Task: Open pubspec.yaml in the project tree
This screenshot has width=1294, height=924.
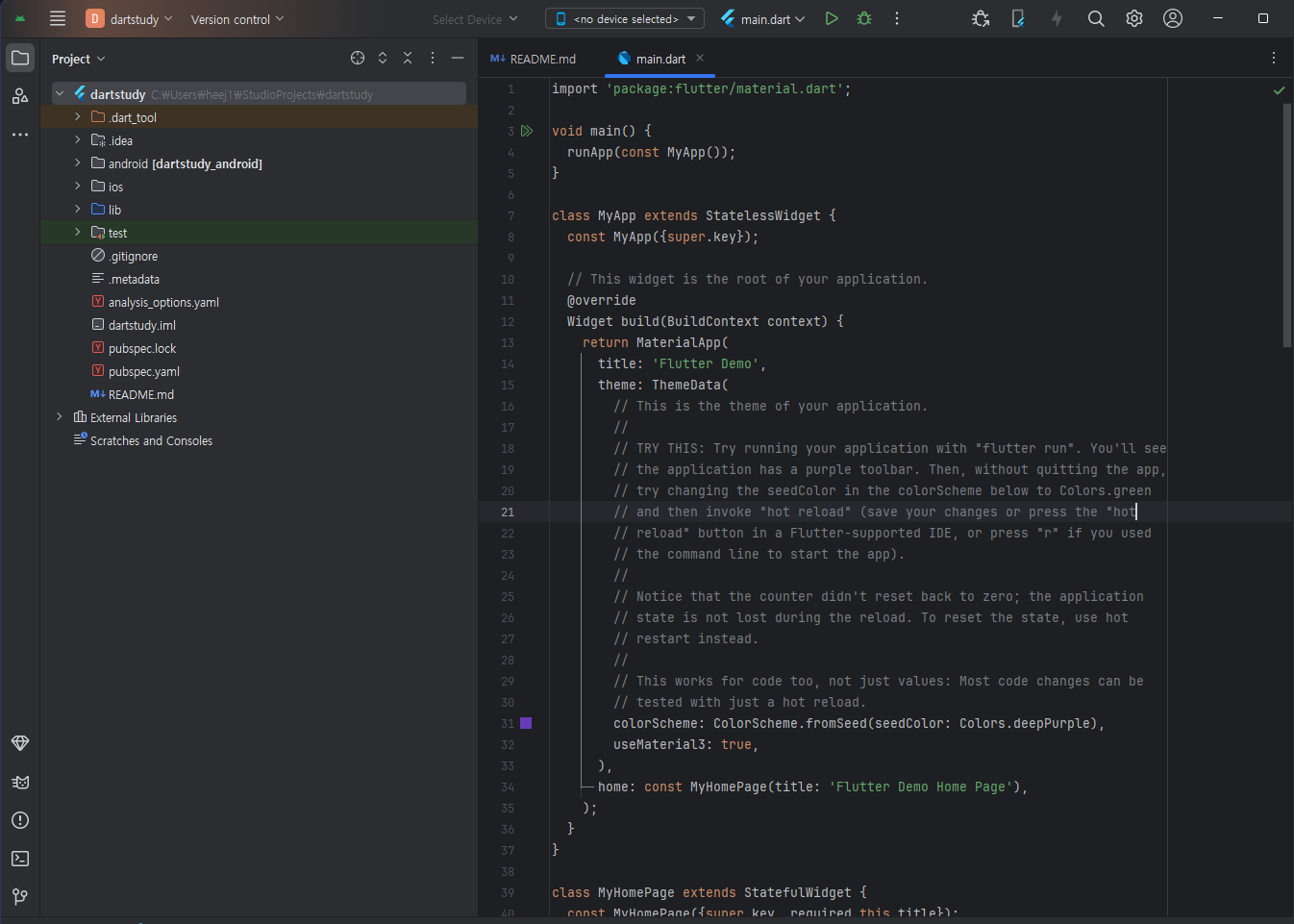Action: point(143,371)
